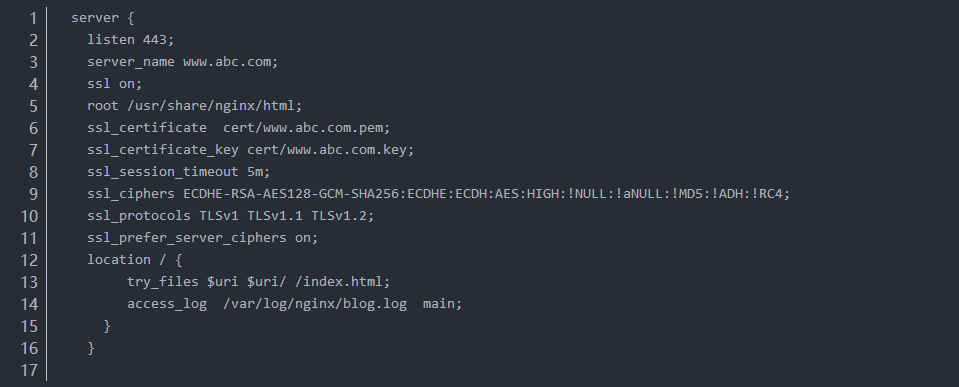Click /var/log/nginx/blog.log log path
Screen dimensions: 959x387
pos(315,304)
